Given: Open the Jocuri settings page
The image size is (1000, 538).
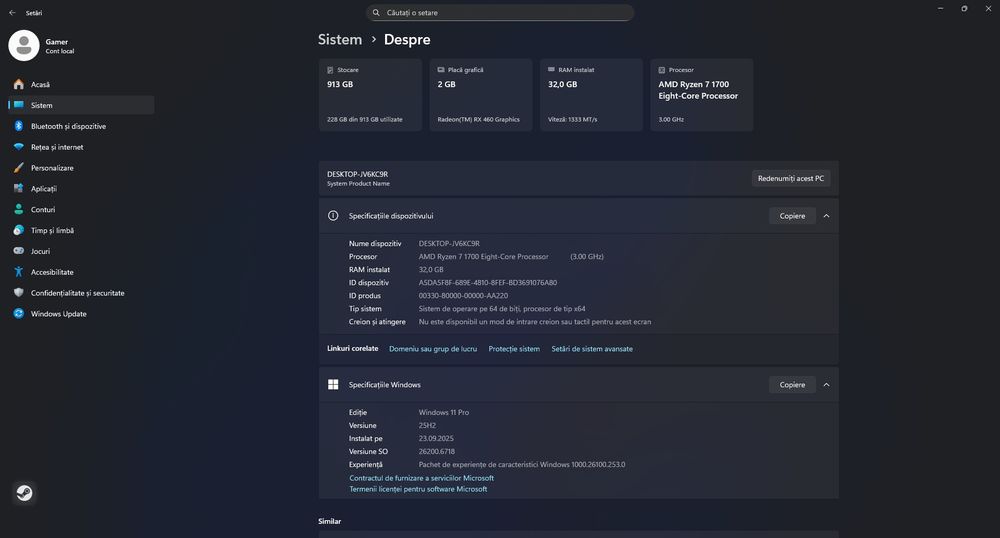Looking at the screenshot, I should click(x=40, y=251).
